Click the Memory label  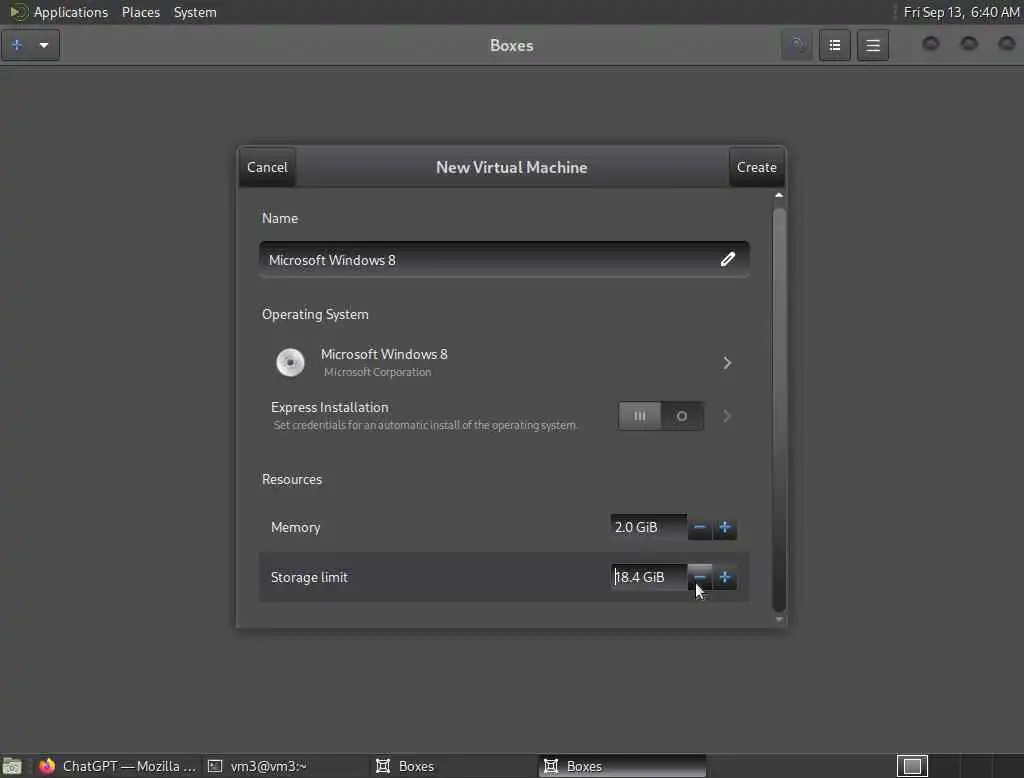(x=295, y=527)
